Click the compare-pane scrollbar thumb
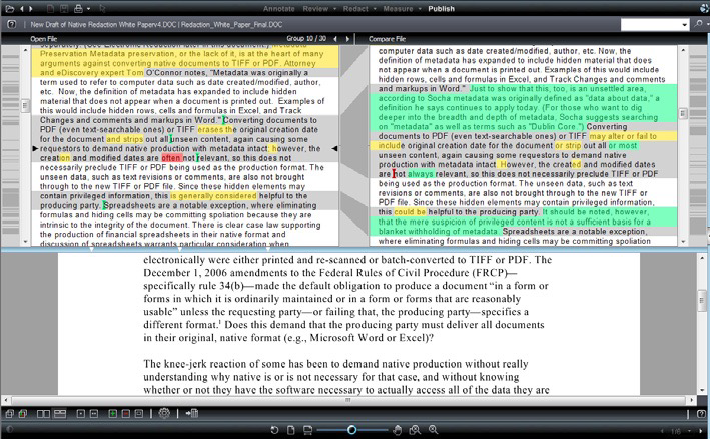Viewport: 710px width, 439px height. [683, 113]
